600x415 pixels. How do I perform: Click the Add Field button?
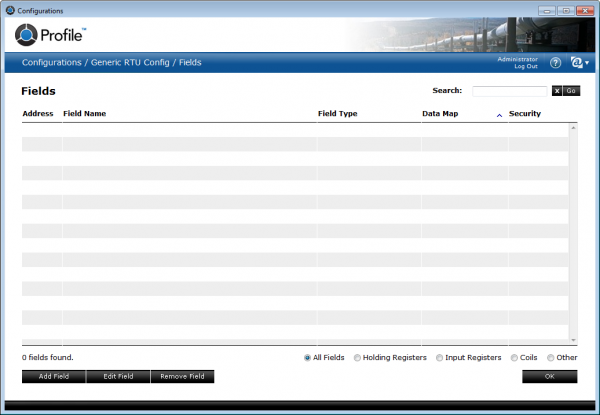tap(54, 376)
